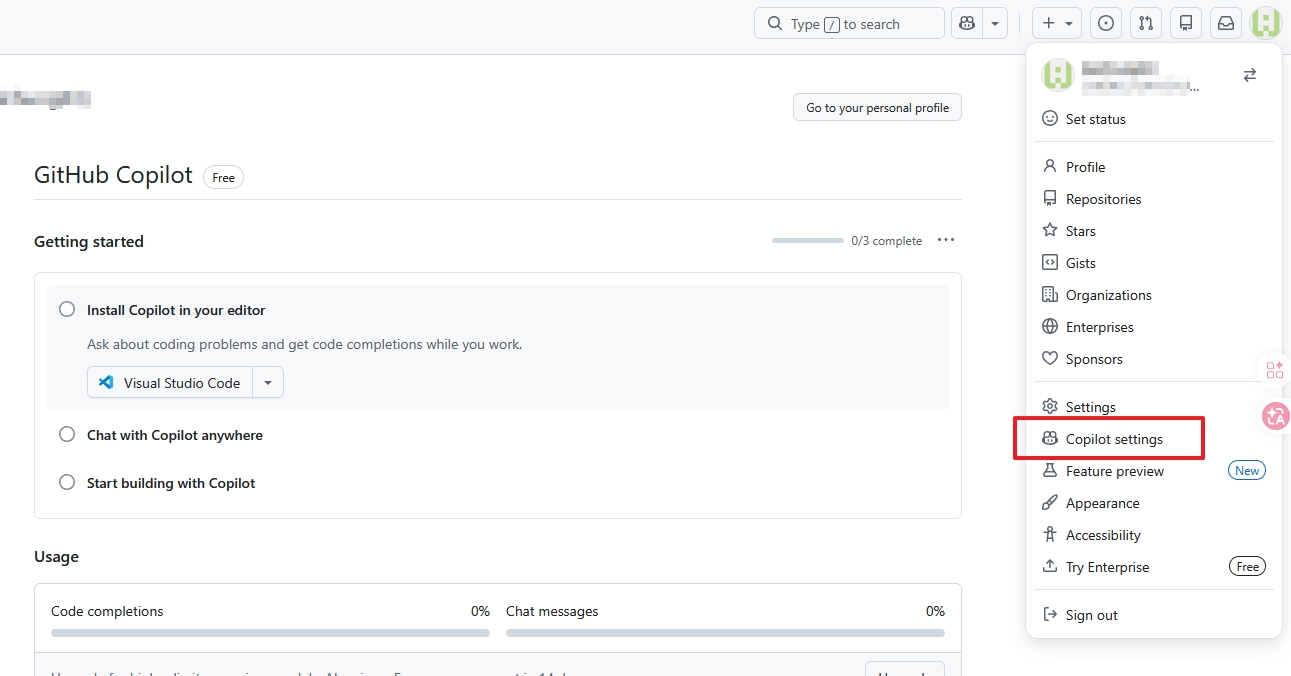Open the Create new plus menu
This screenshot has width=1291, height=676.
pyautogui.click(x=1057, y=23)
